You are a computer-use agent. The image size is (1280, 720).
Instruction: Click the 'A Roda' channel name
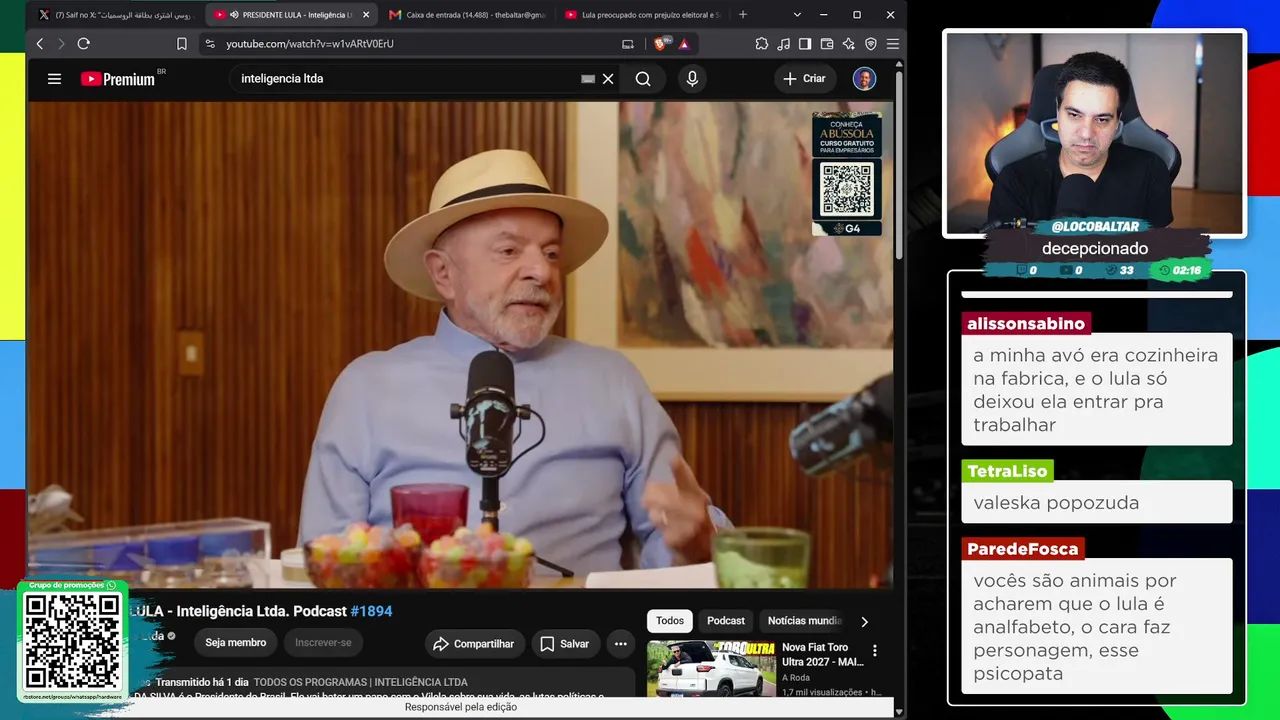796,677
